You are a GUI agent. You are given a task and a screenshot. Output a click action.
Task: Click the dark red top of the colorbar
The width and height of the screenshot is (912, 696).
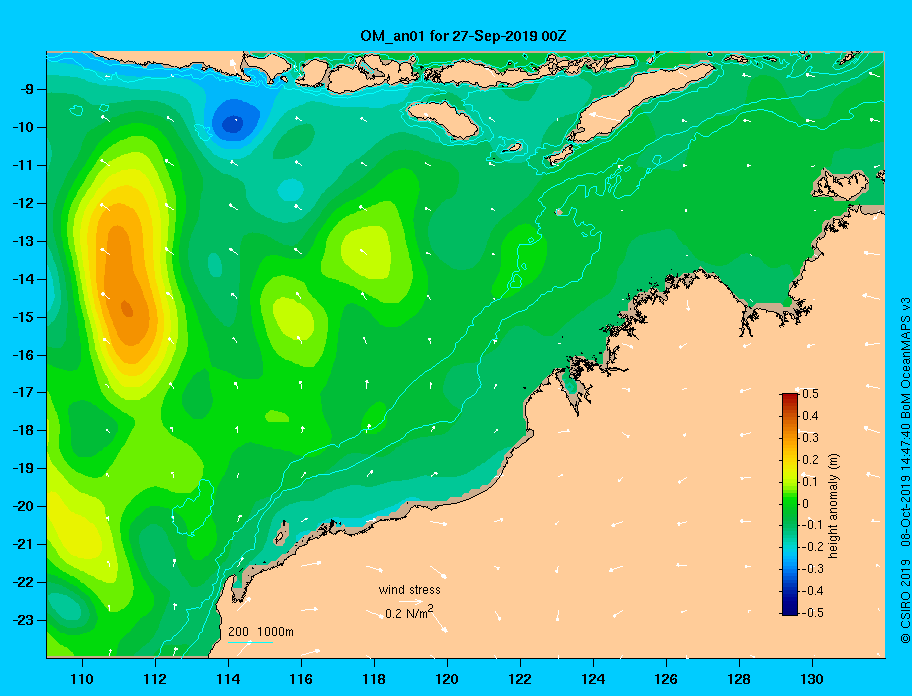(790, 398)
